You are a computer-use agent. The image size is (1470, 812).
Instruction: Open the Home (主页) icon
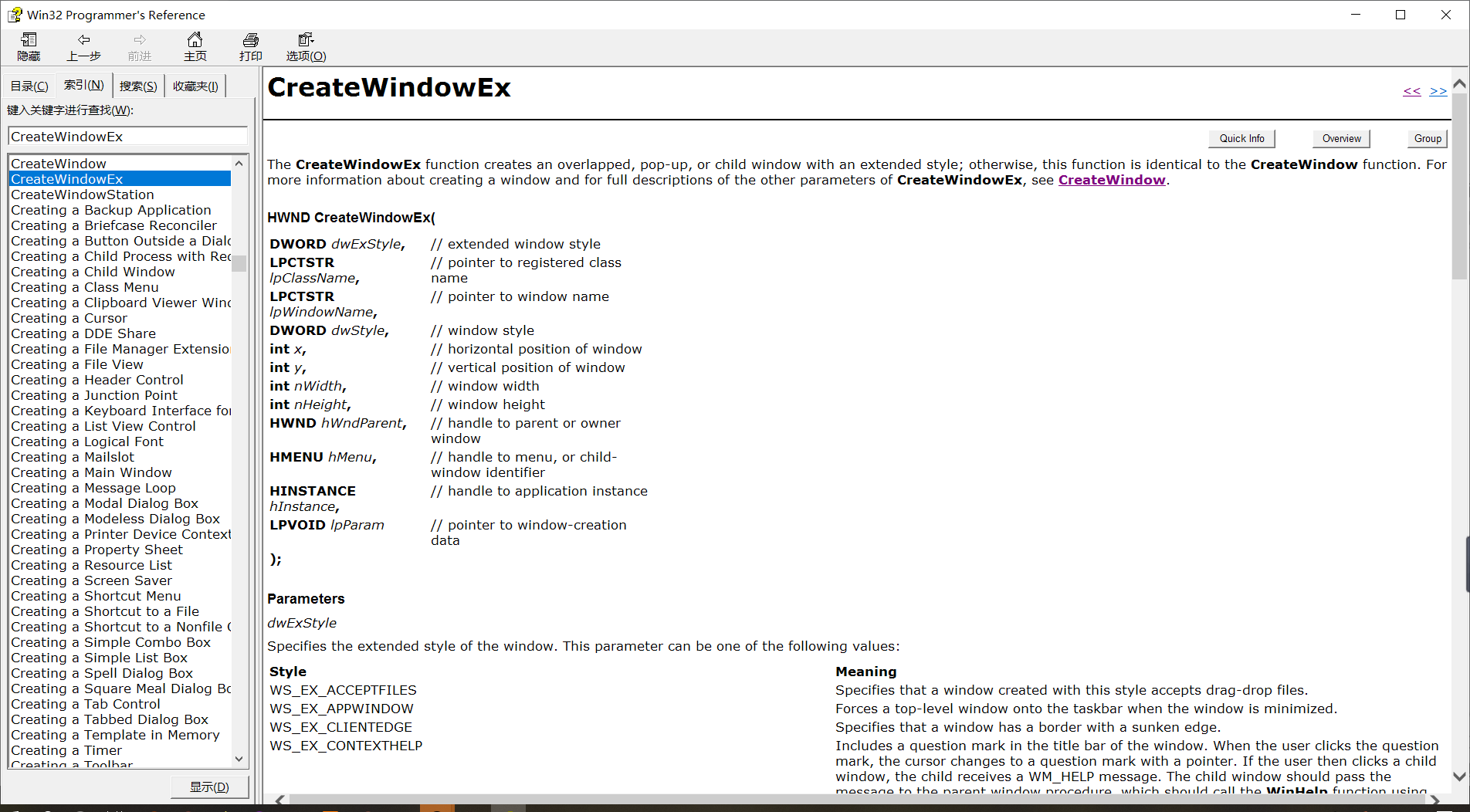[x=195, y=39]
